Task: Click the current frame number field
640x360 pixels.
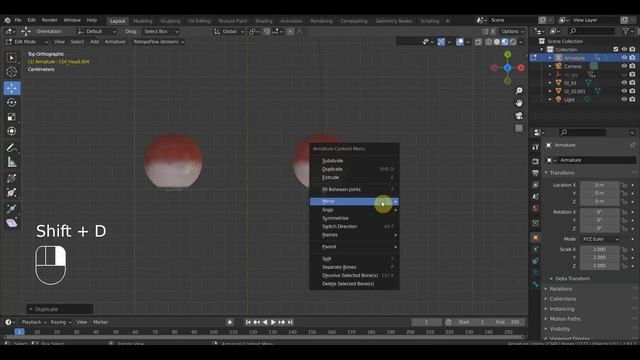Action: coord(427,322)
